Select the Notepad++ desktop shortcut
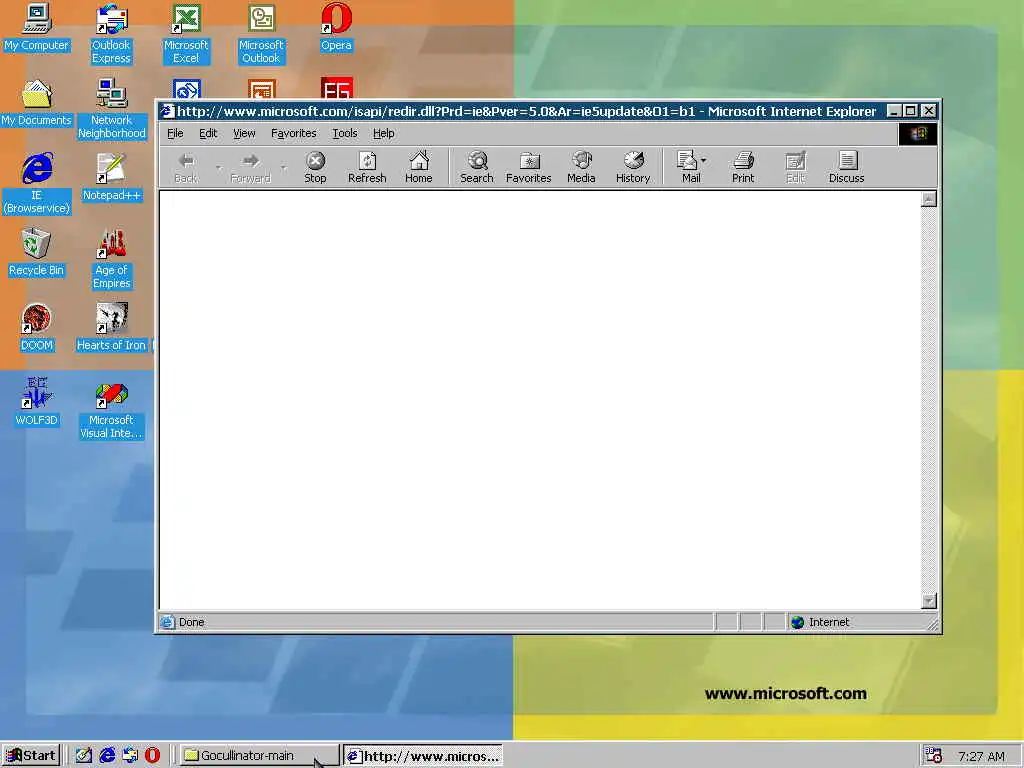Image resolution: width=1024 pixels, height=768 pixels. click(112, 178)
